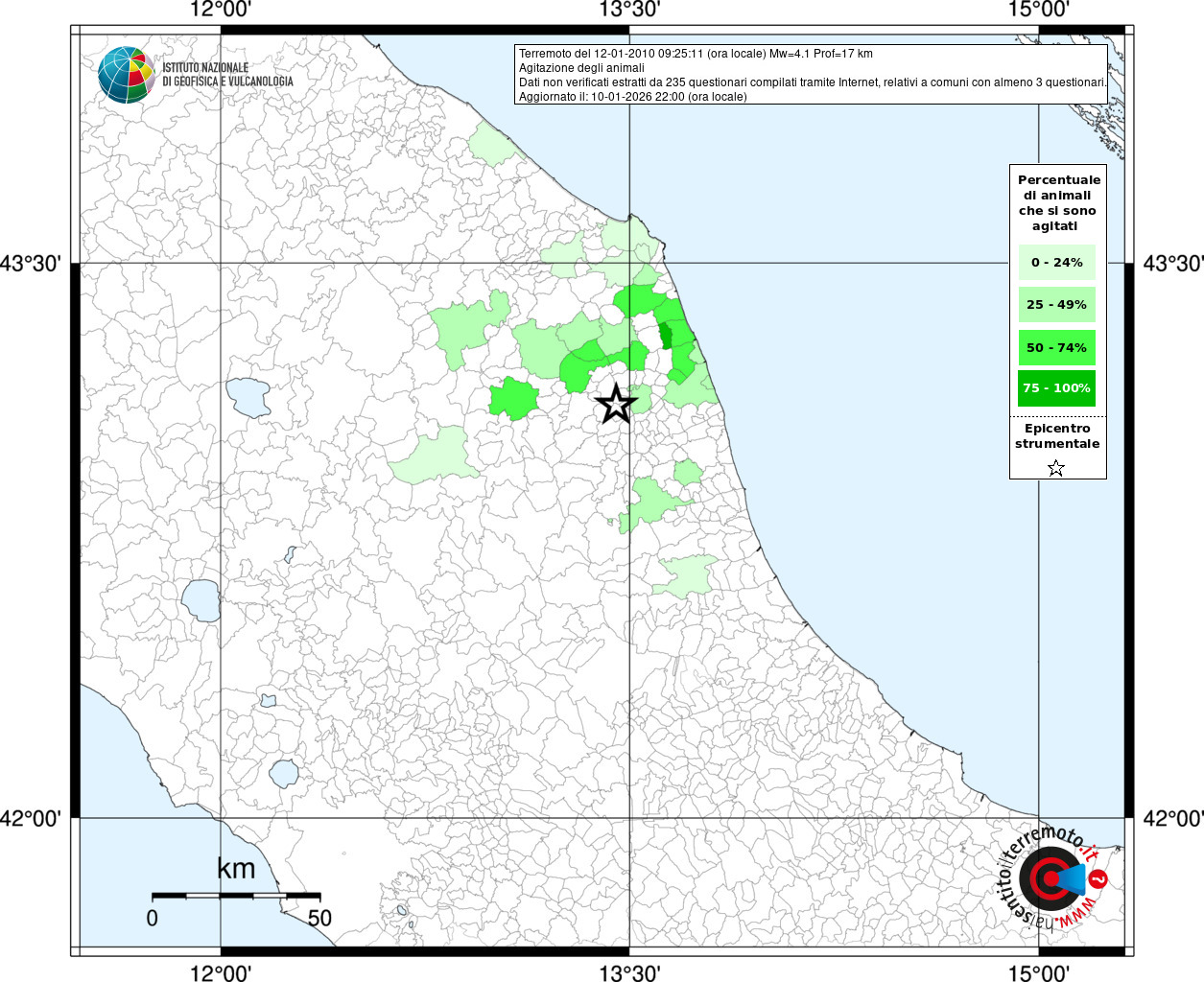
Task: Click the INGV globe logo
Action: (126, 74)
